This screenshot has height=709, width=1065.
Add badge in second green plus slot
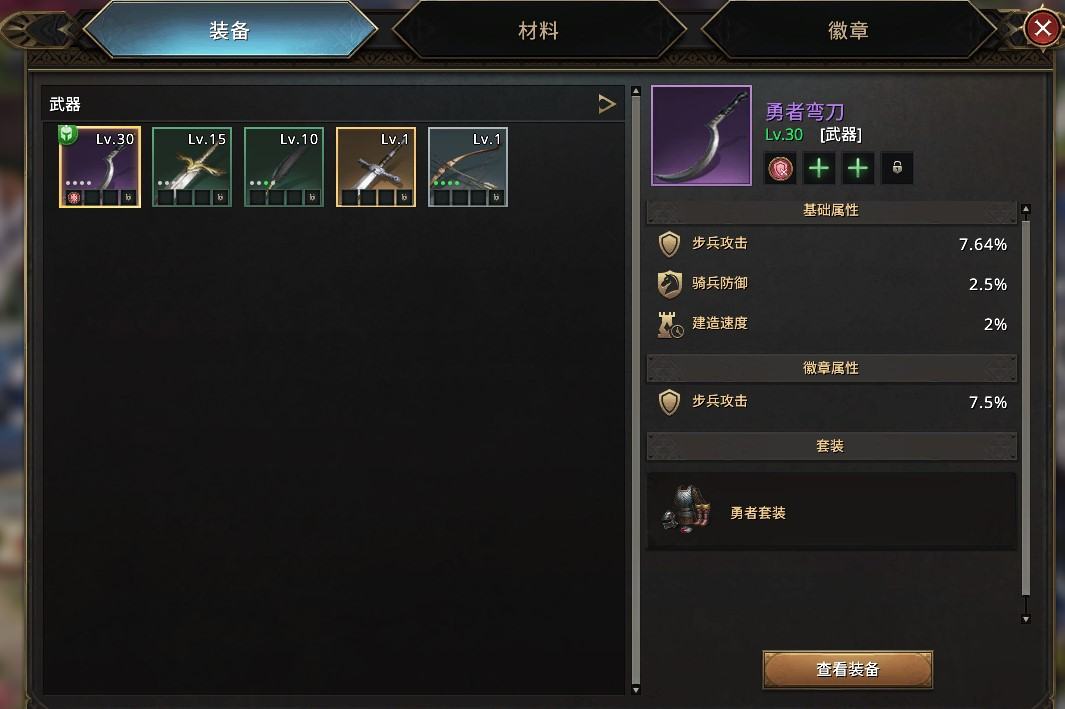[x=858, y=168]
